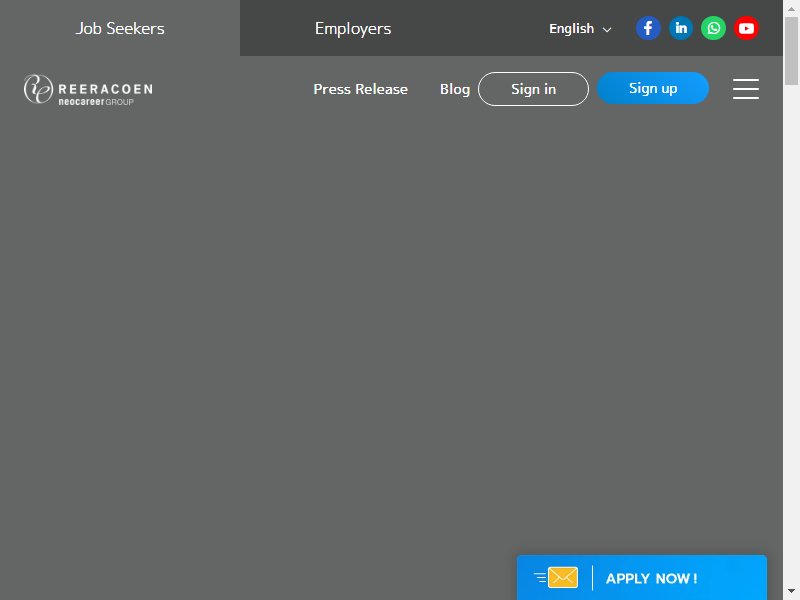Open the Press Release link

coord(360,89)
